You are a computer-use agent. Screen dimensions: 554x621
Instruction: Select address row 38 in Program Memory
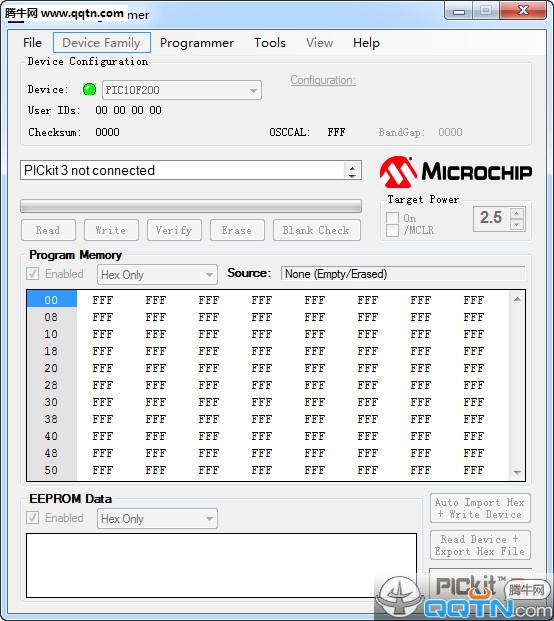(x=51, y=419)
